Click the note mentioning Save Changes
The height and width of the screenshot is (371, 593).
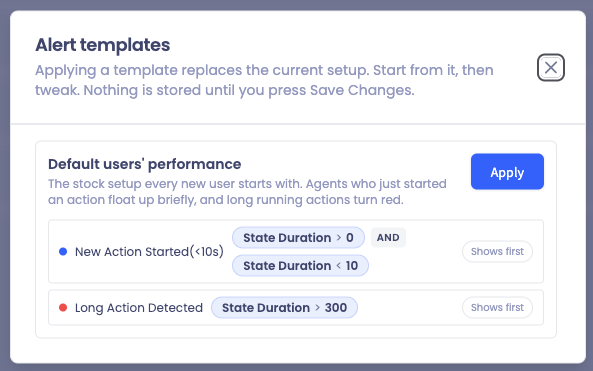(x=264, y=80)
